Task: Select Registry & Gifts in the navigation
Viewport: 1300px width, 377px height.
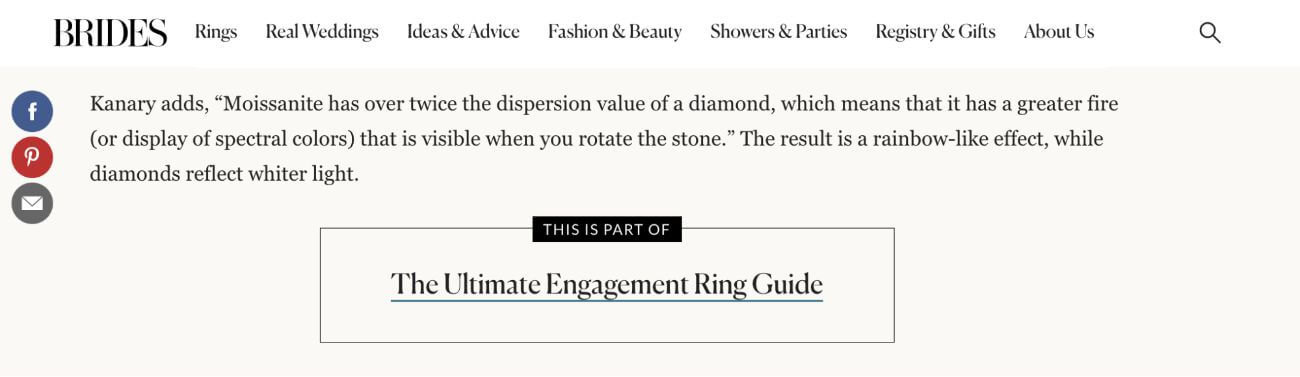Action: coord(935,32)
